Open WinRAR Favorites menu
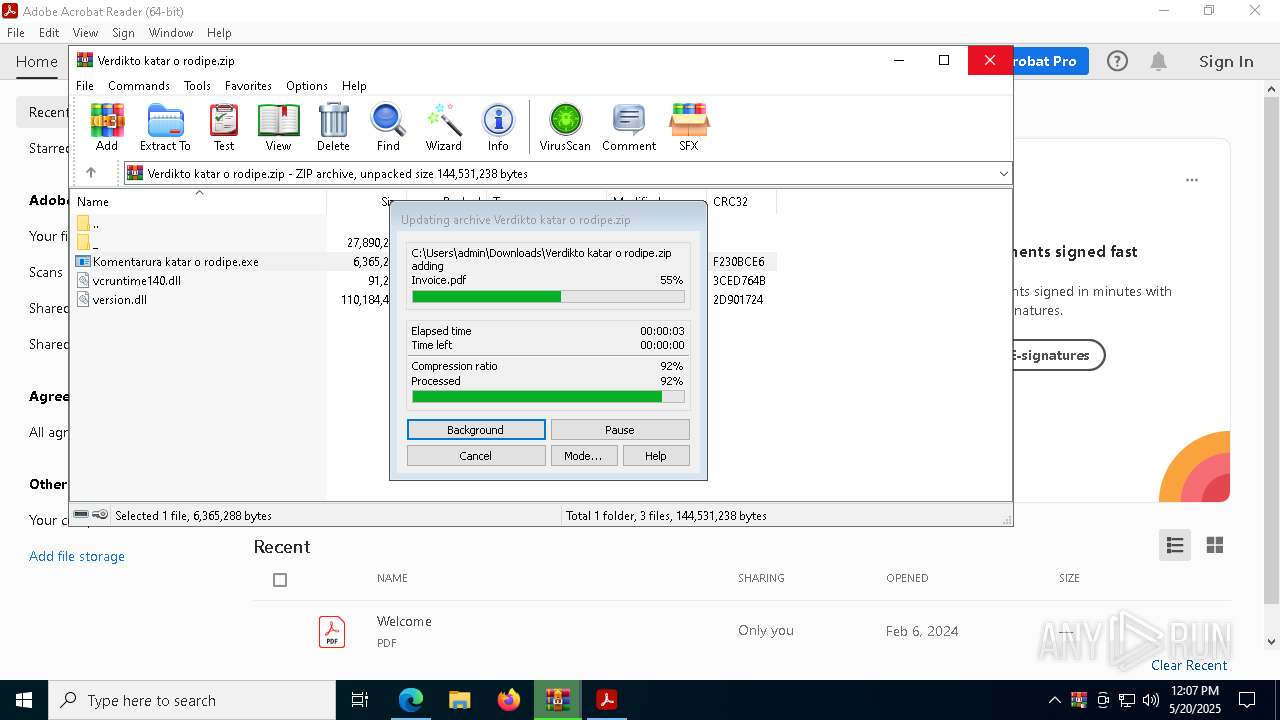Image resolution: width=1280 pixels, height=720 pixels. point(248,86)
